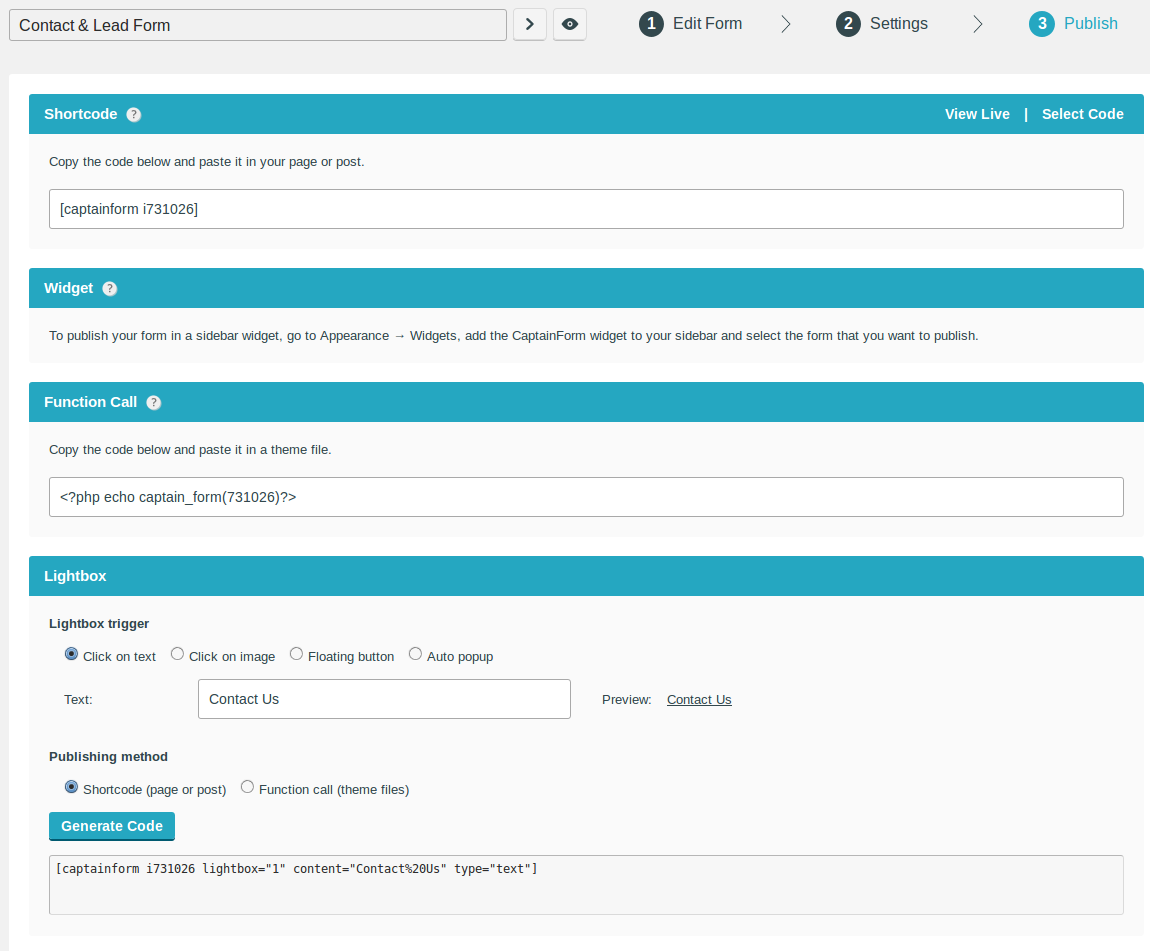
Task: Open the Widget section help icon
Action: 109,287
